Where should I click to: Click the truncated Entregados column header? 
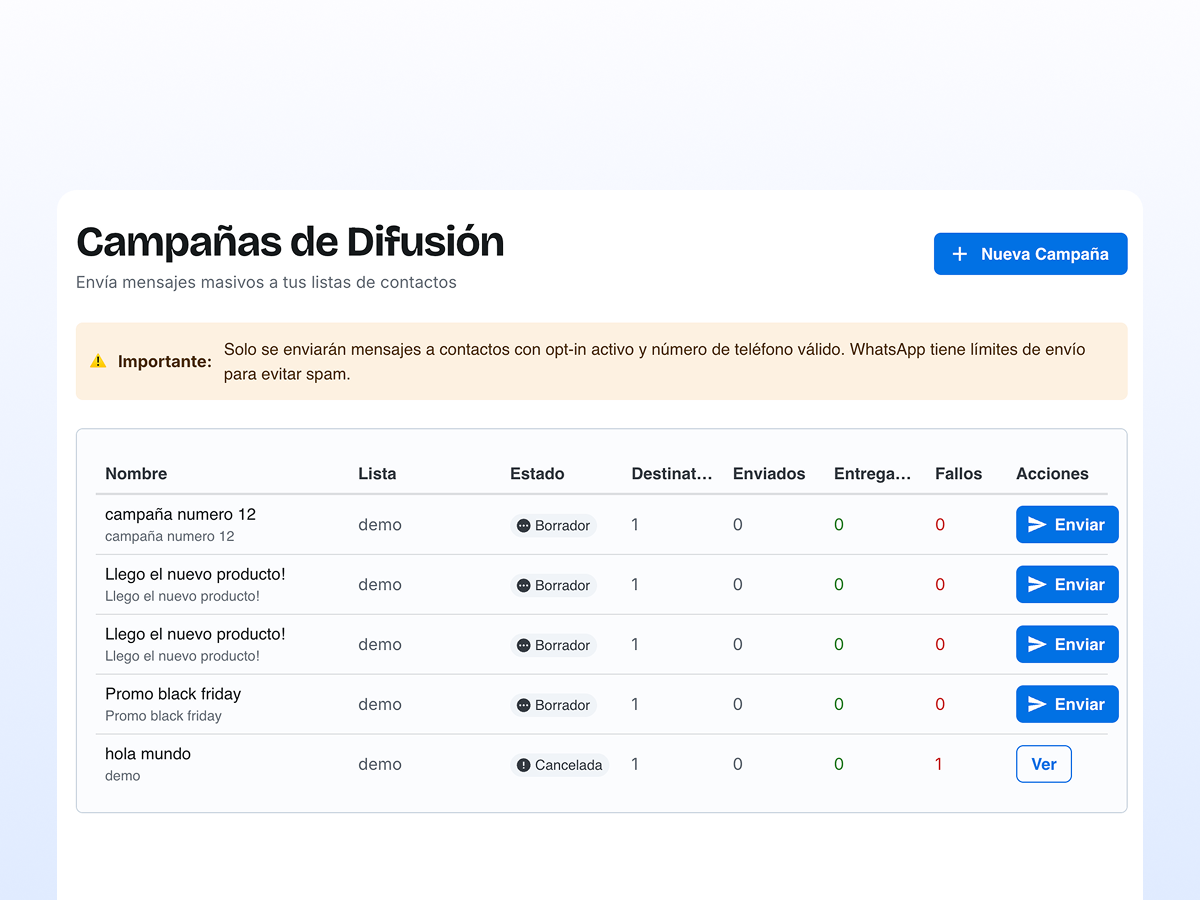tap(872, 474)
